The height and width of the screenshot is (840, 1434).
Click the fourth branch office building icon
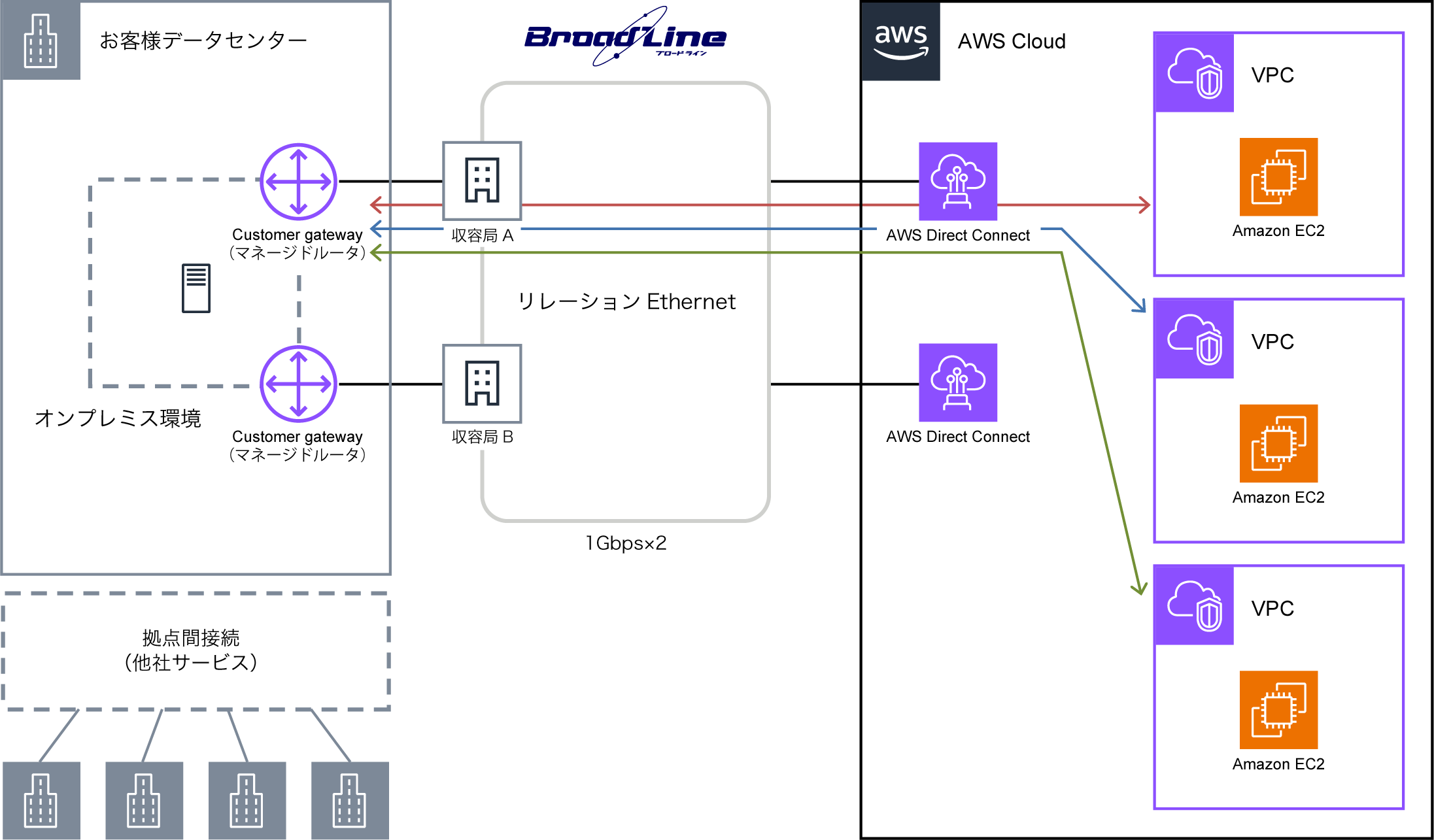(350, 800)
